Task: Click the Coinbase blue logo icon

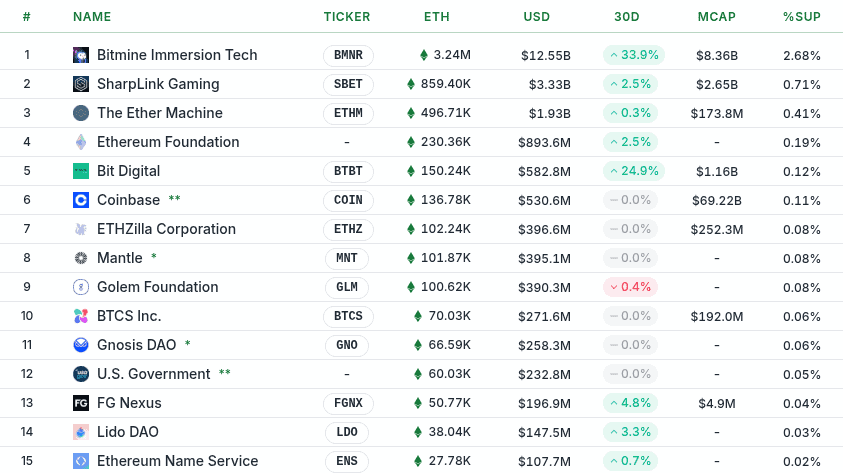Action: [x=81, y=200]
